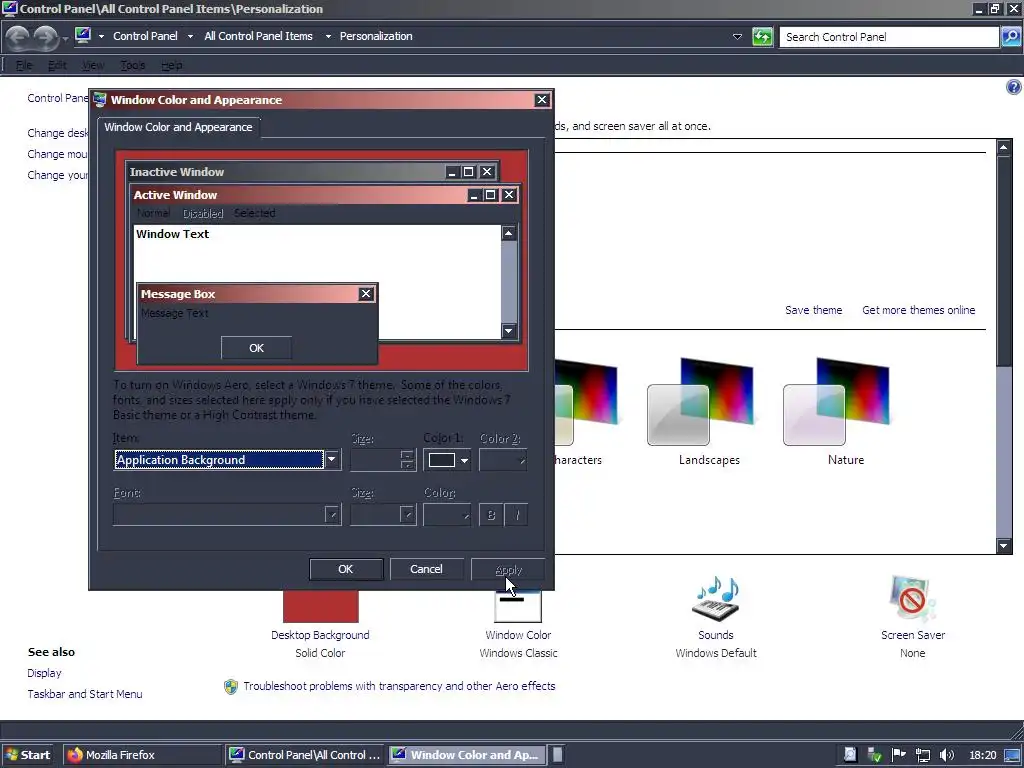
Task: Click the Desktop Background red swatch
Action: pyautogui.click(x=321, y=606)
